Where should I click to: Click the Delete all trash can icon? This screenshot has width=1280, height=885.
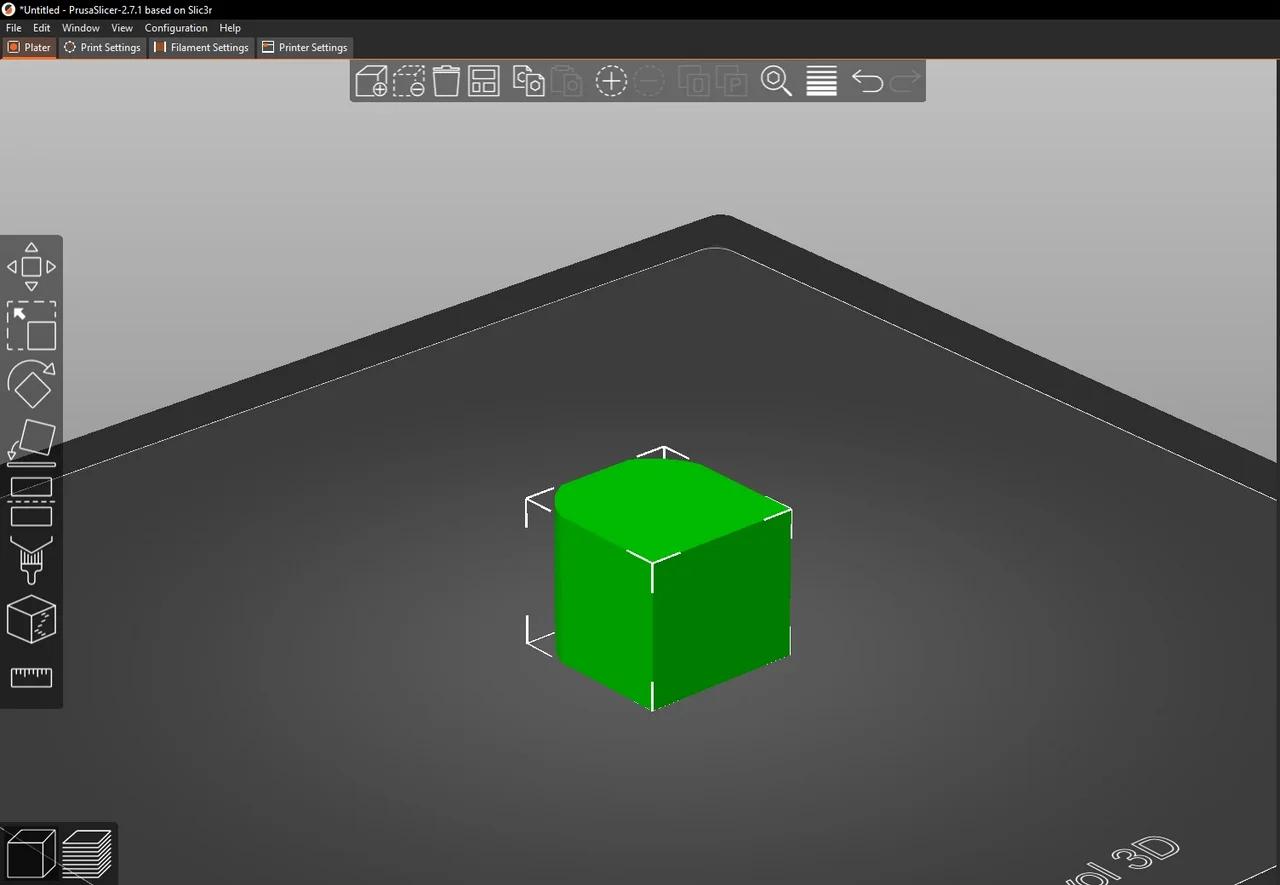pyautogui.click(x=446, y=81)
